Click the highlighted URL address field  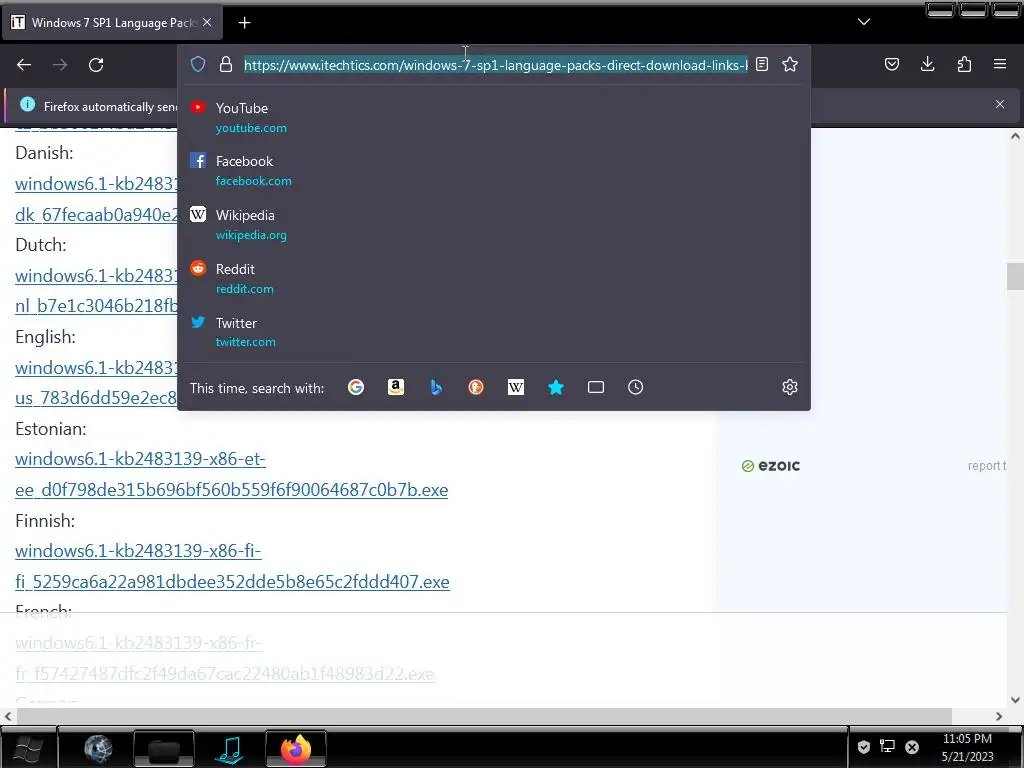[496, 65]
